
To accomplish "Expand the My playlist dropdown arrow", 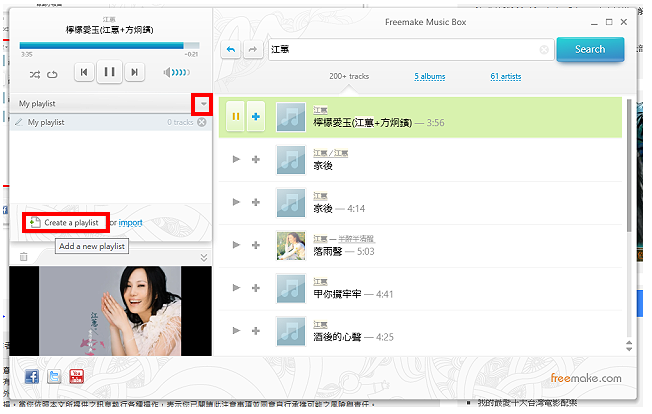I will pos(203,104).
